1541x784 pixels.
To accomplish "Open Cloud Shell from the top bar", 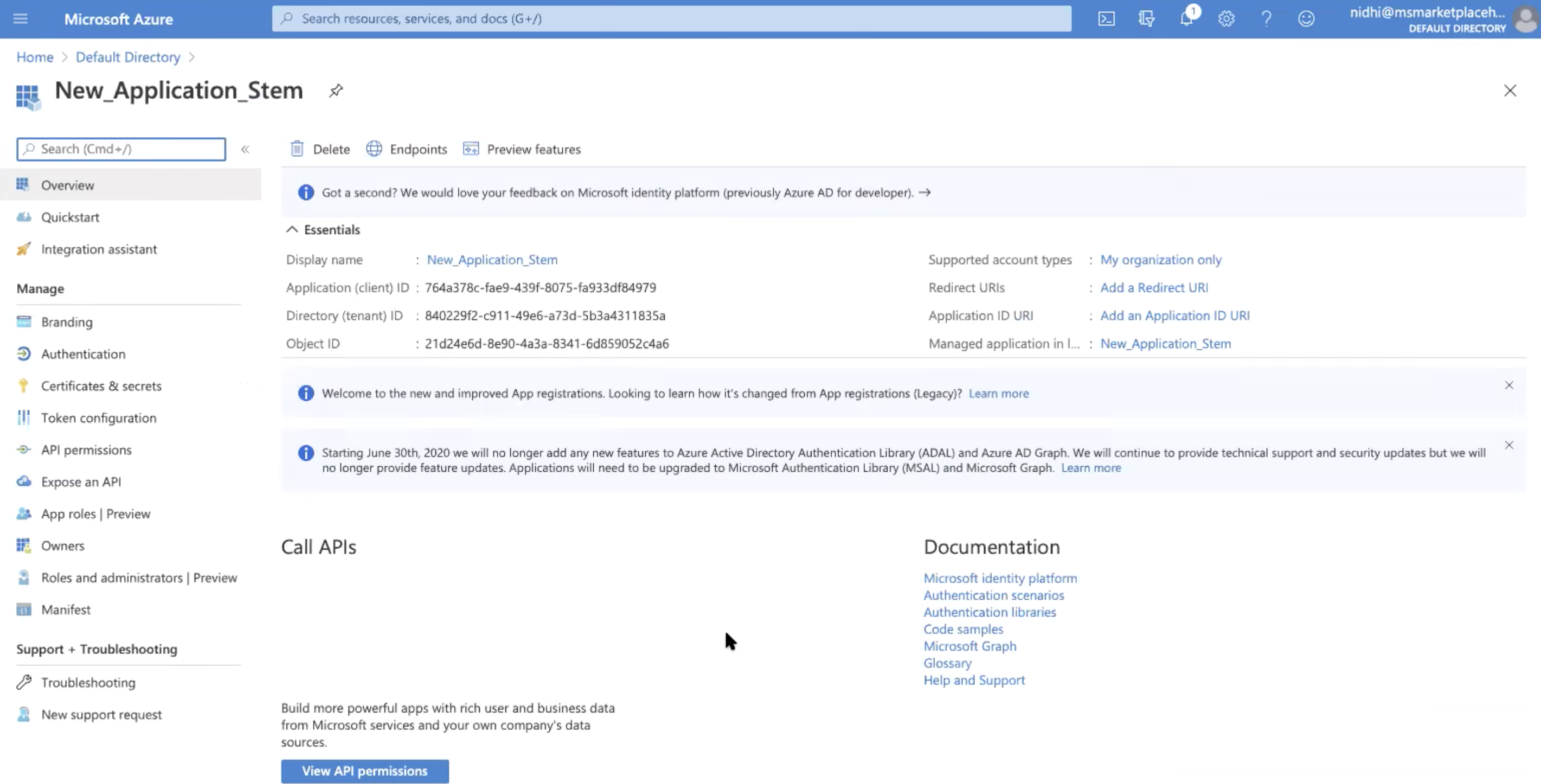I will coord(1106,19).
